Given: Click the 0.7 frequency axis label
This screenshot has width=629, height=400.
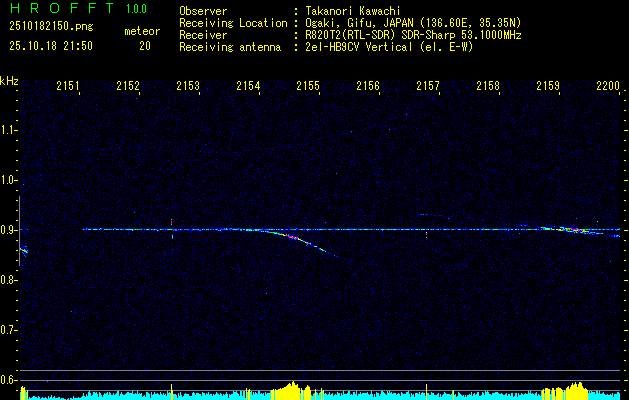Looking at the screenshot, I should [x=9, y=330].
